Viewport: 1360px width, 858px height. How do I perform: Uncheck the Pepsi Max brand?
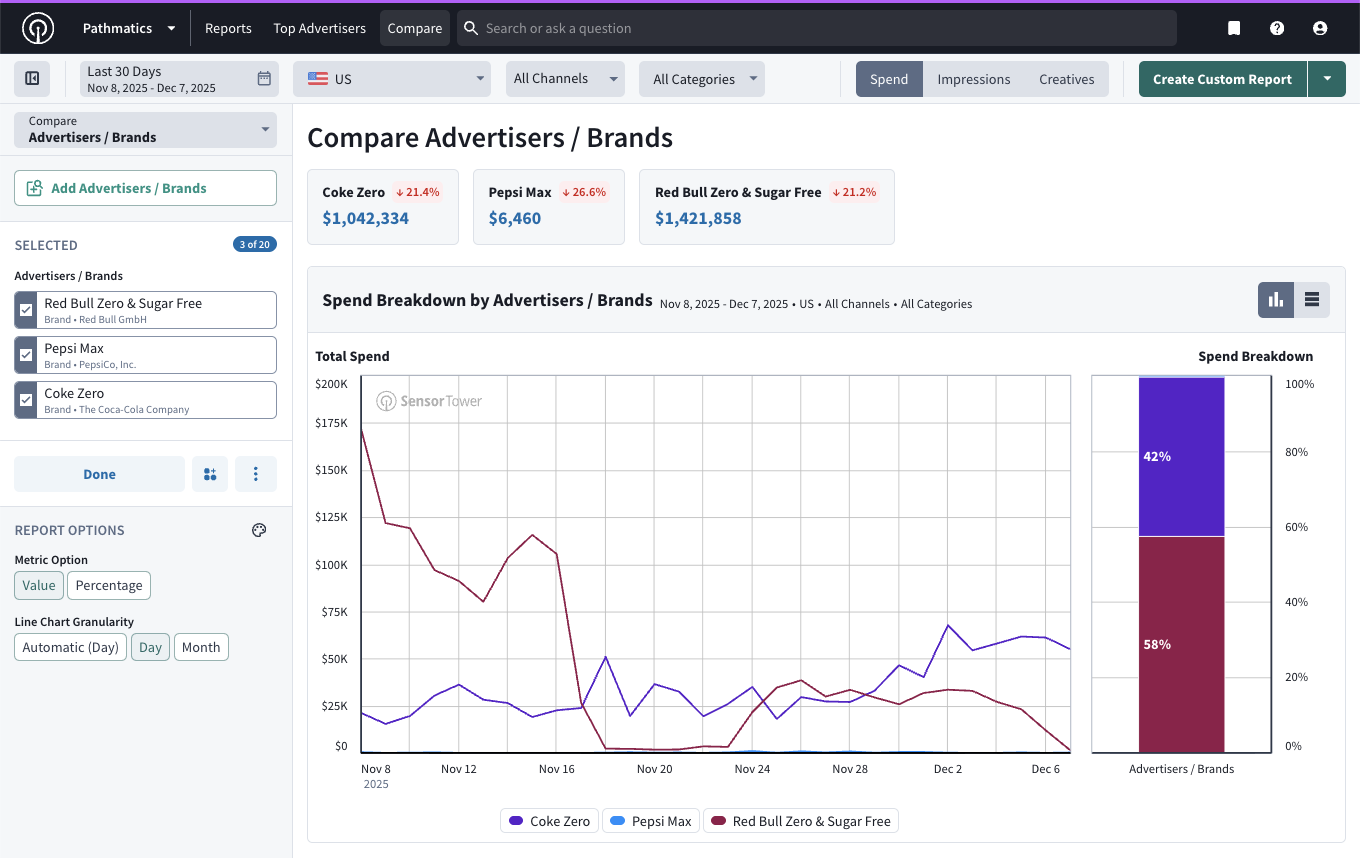26,355
